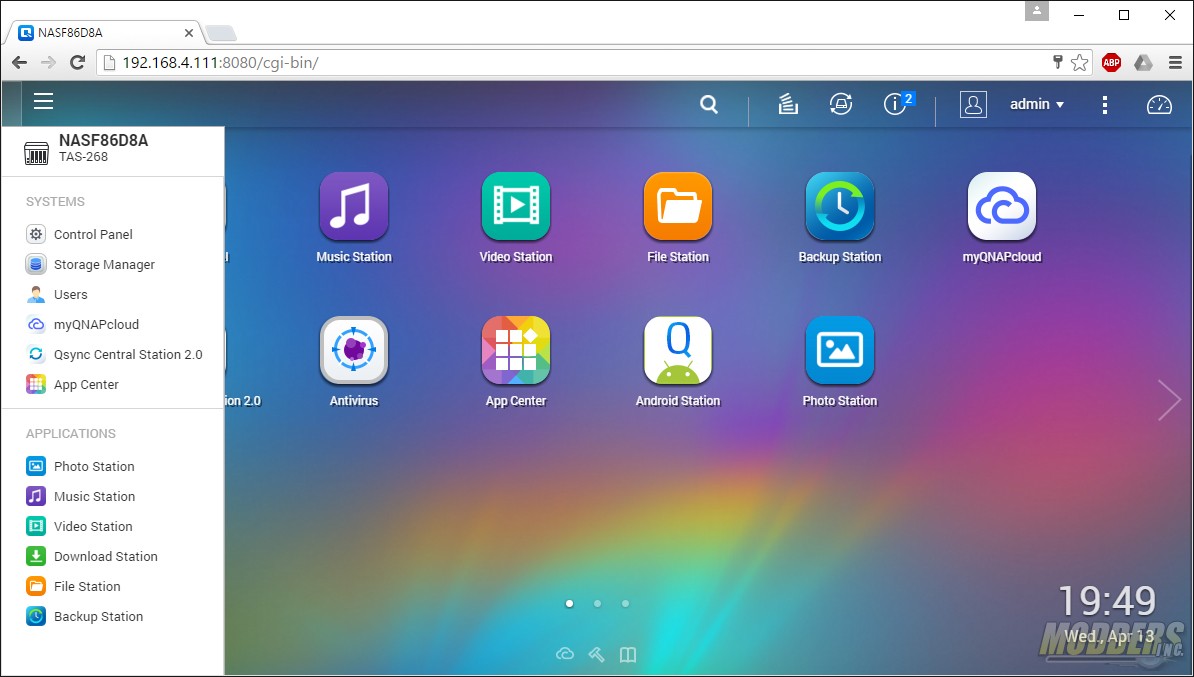The height and width of the screenshot is (677, 1194).
Task: Launch Android Station desktop icon
Action: [678, 350]
